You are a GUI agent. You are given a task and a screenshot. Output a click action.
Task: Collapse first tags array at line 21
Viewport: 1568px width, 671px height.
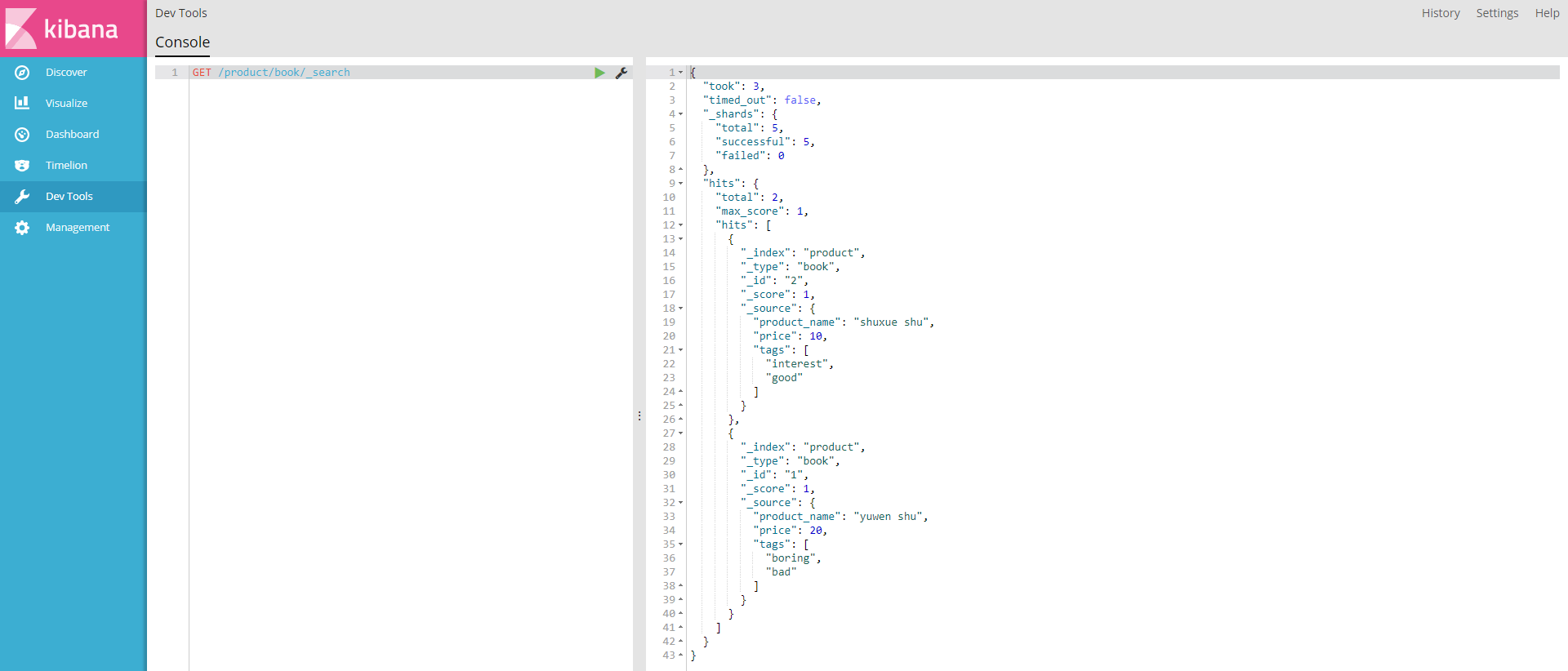(681, 350)
